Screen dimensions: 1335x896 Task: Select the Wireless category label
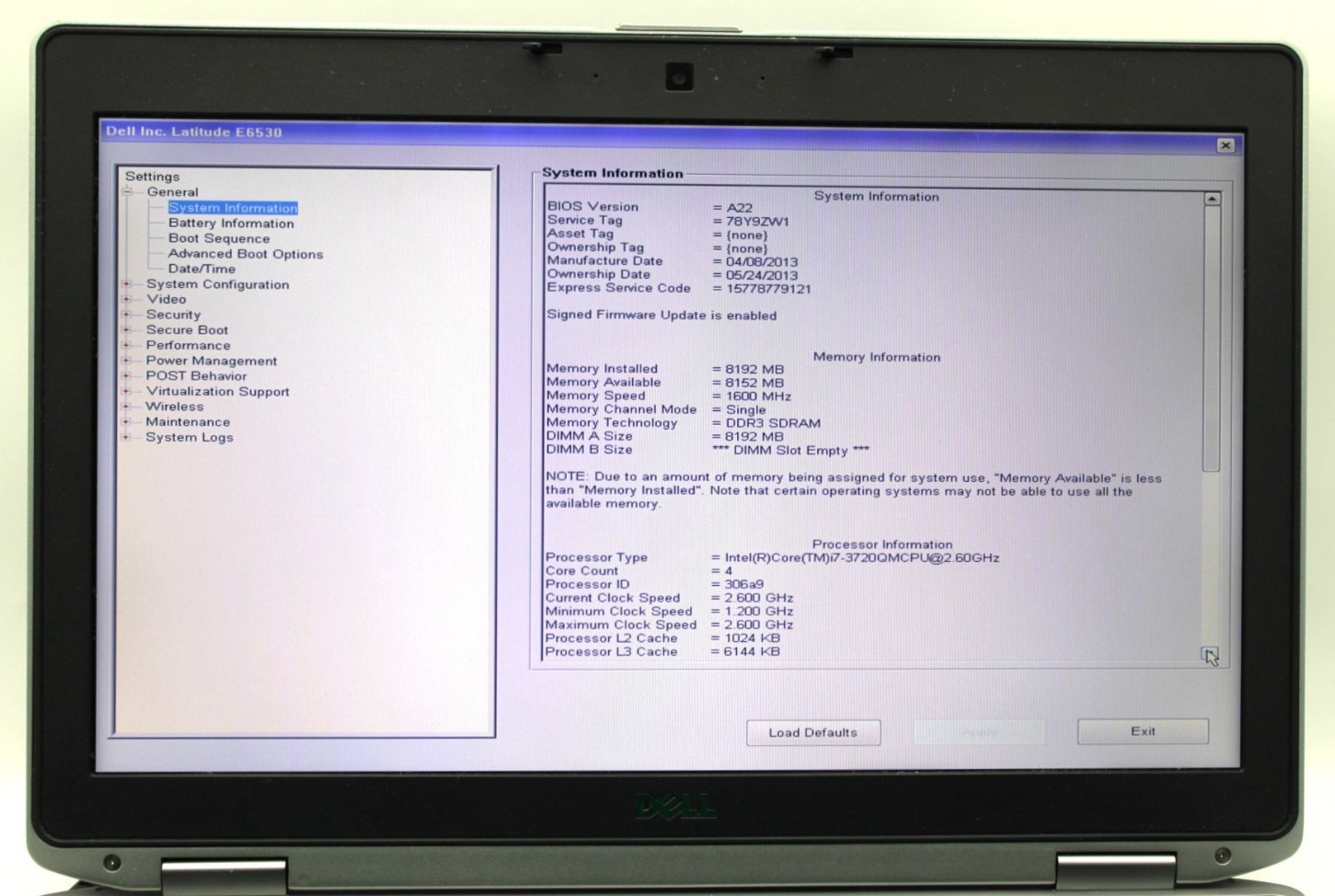[x=174, y=407]
